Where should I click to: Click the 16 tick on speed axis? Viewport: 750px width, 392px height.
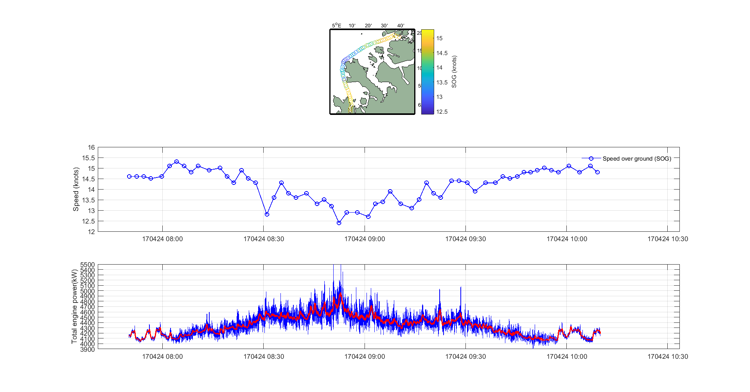92,147
